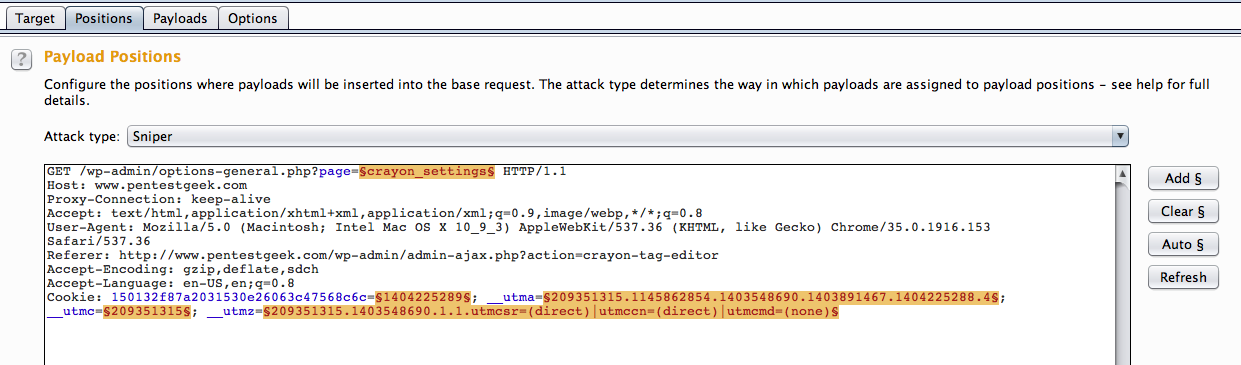Click the Refresh button
1241x365 pixels.
tap(1183, 277)
